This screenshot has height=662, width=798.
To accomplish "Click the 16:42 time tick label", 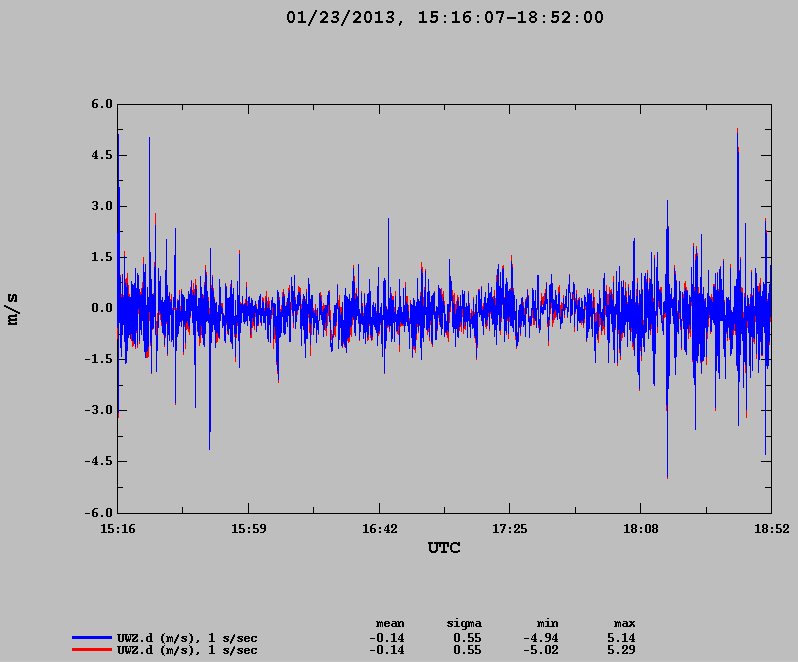I will [379, 529].
